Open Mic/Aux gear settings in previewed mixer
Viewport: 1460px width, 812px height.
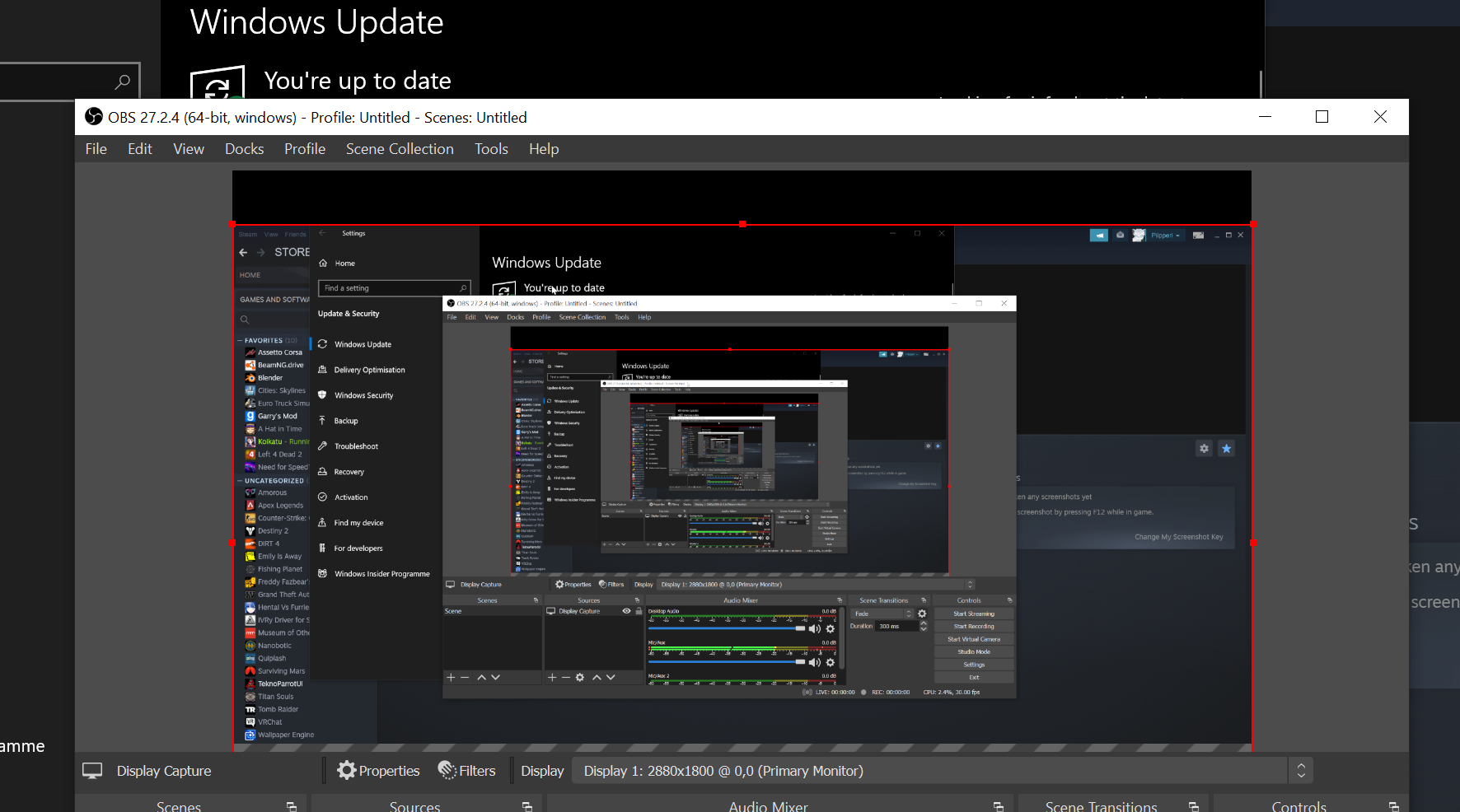pos(831,662)
